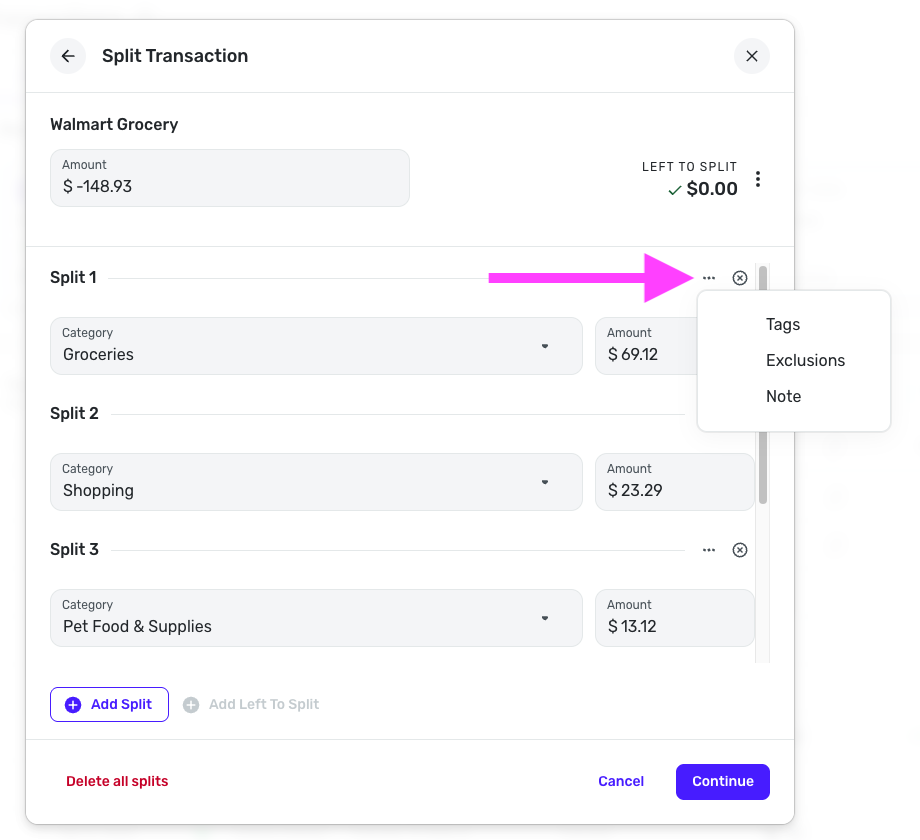Screen dimensions: 920x840
Task: Click Delete all splits link
Action: (117, 781)
